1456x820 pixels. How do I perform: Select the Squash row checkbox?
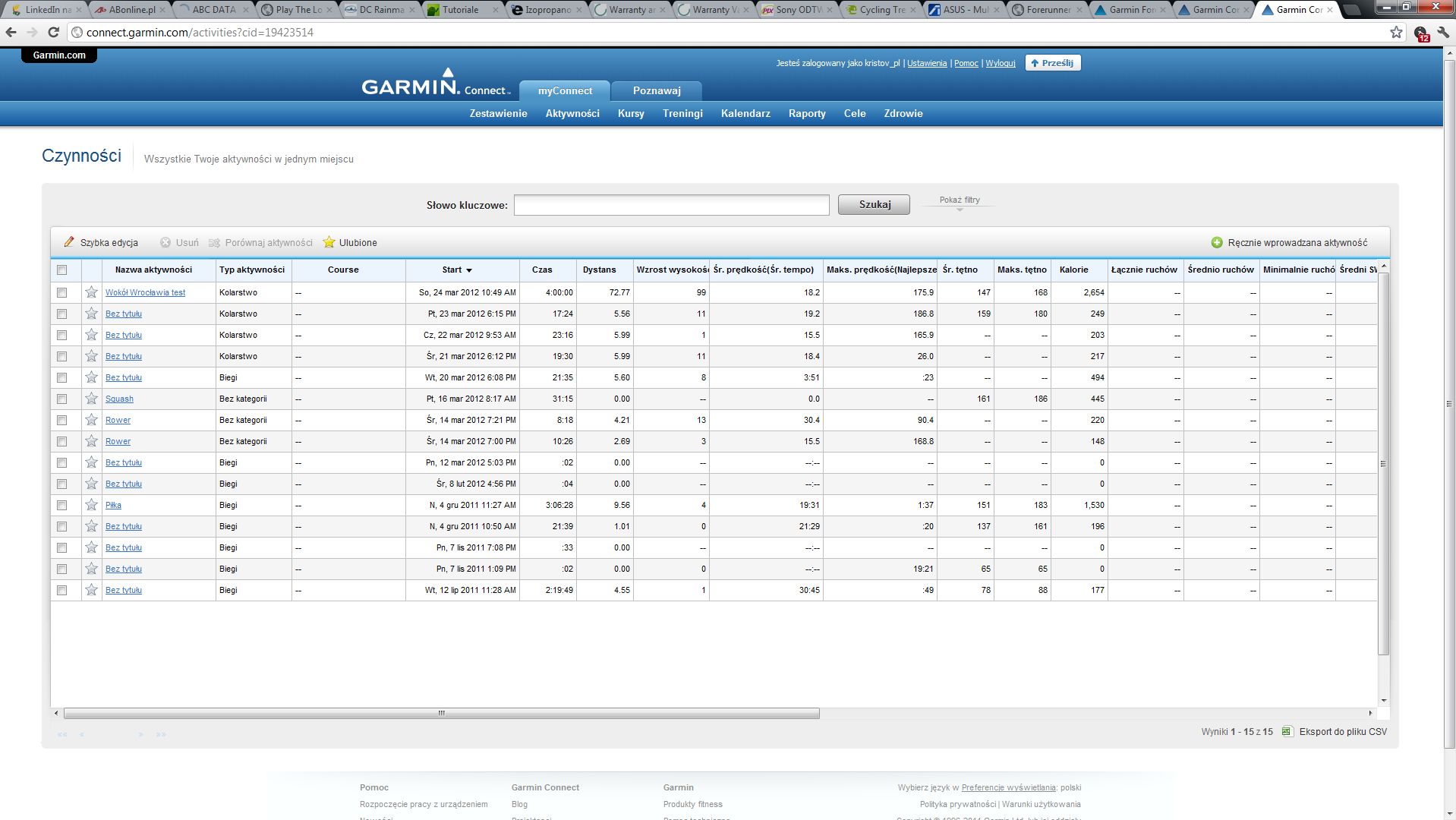(x=62, y=399)
